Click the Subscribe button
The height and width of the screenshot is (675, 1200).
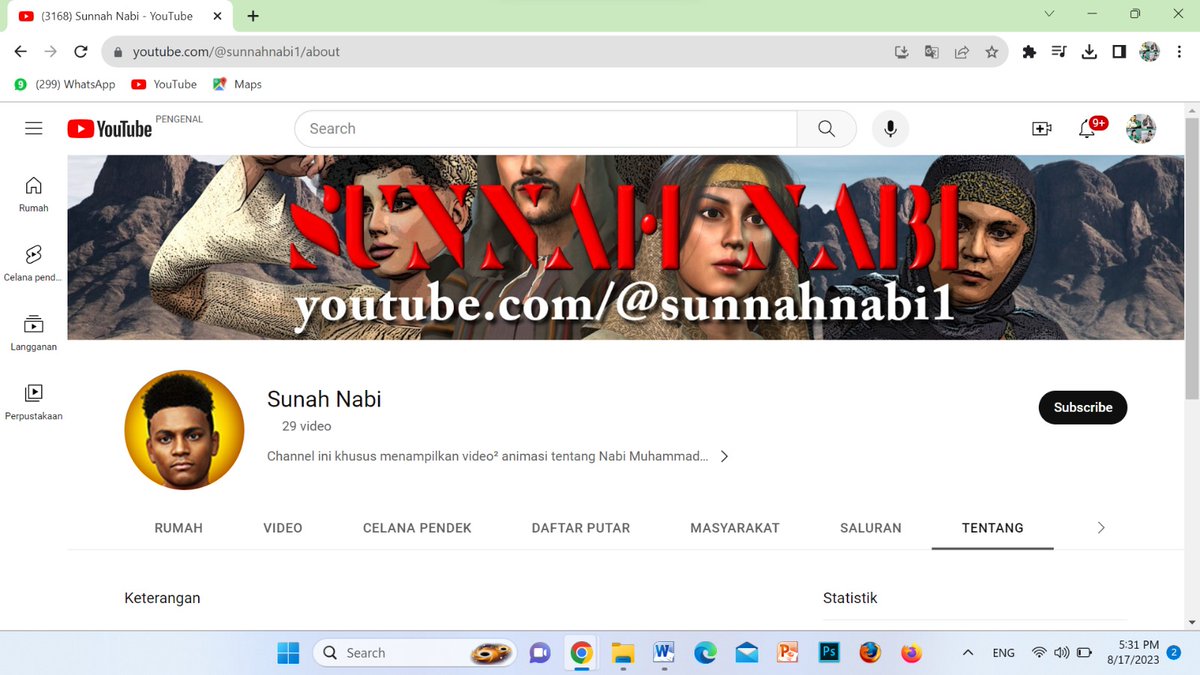pos(1083,407)
